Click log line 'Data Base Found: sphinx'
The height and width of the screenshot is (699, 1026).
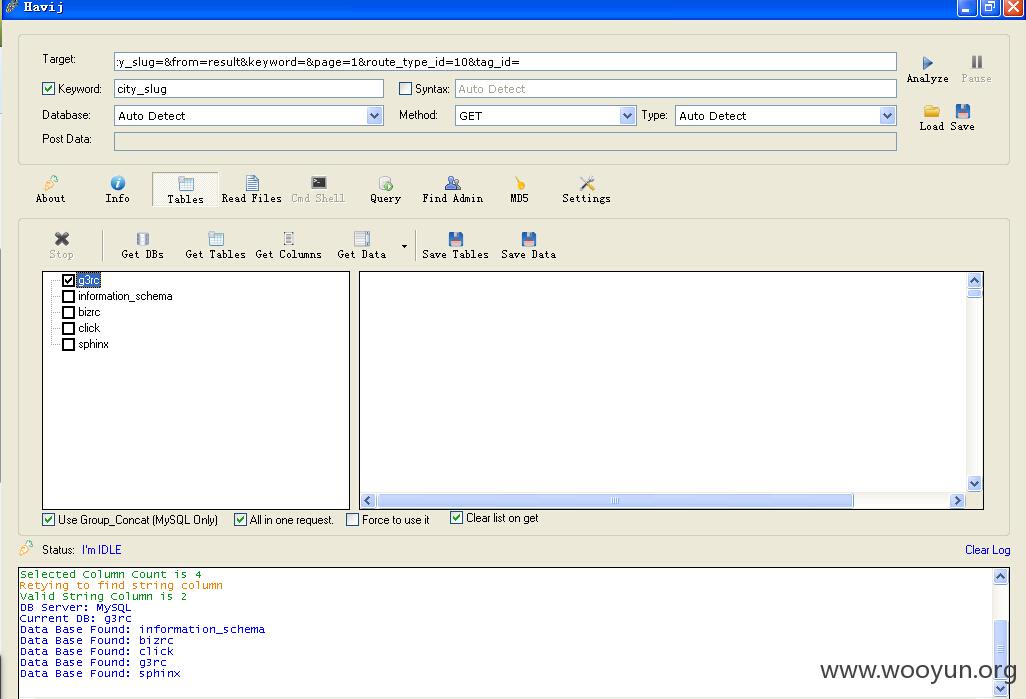[x=100, y=673]
